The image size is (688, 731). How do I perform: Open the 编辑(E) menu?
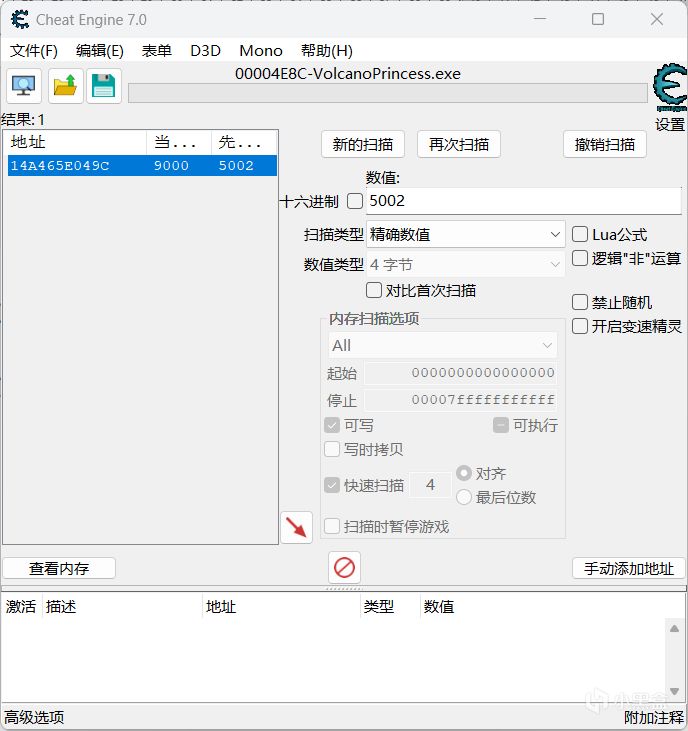100,50
